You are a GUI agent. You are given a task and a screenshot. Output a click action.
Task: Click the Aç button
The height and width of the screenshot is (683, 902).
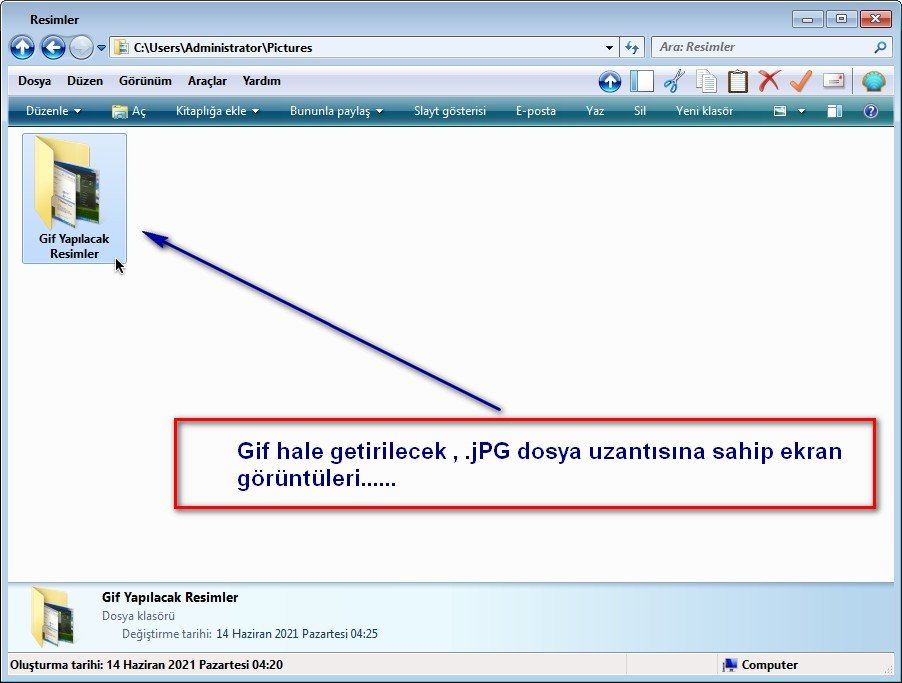129,111
